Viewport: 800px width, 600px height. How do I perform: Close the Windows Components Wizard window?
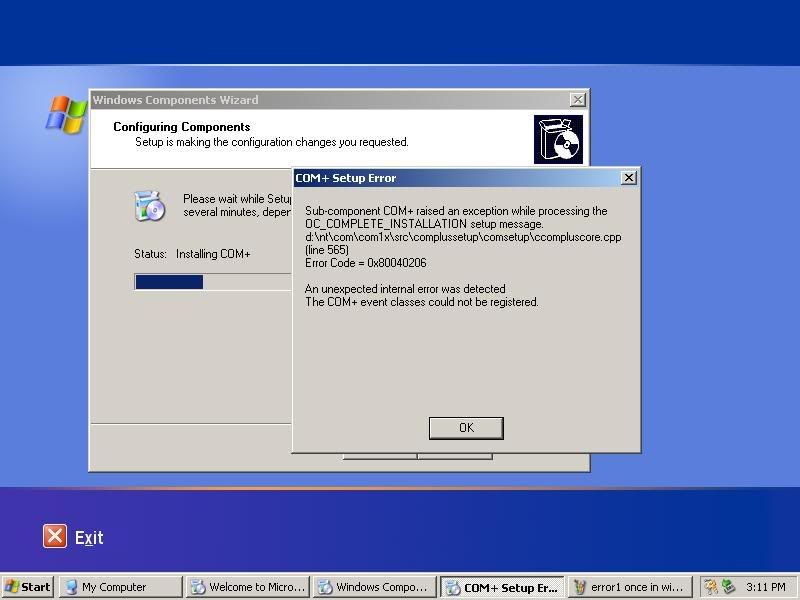pos(577,99)
